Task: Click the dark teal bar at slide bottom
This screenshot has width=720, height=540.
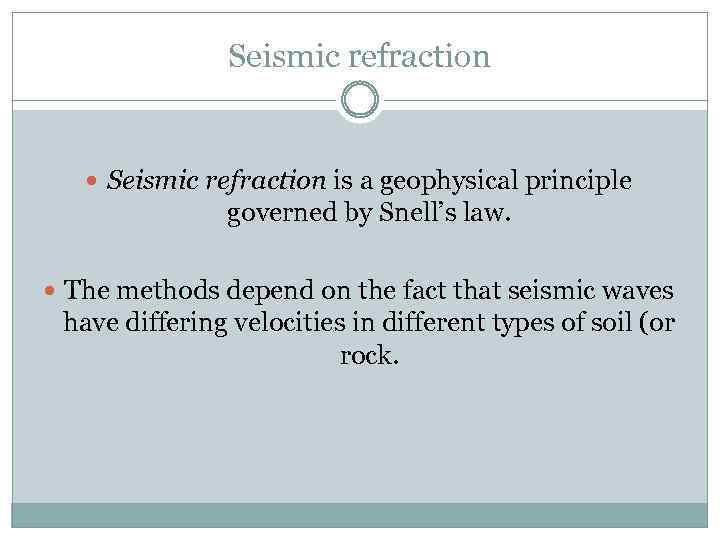Action: (359, 514)
